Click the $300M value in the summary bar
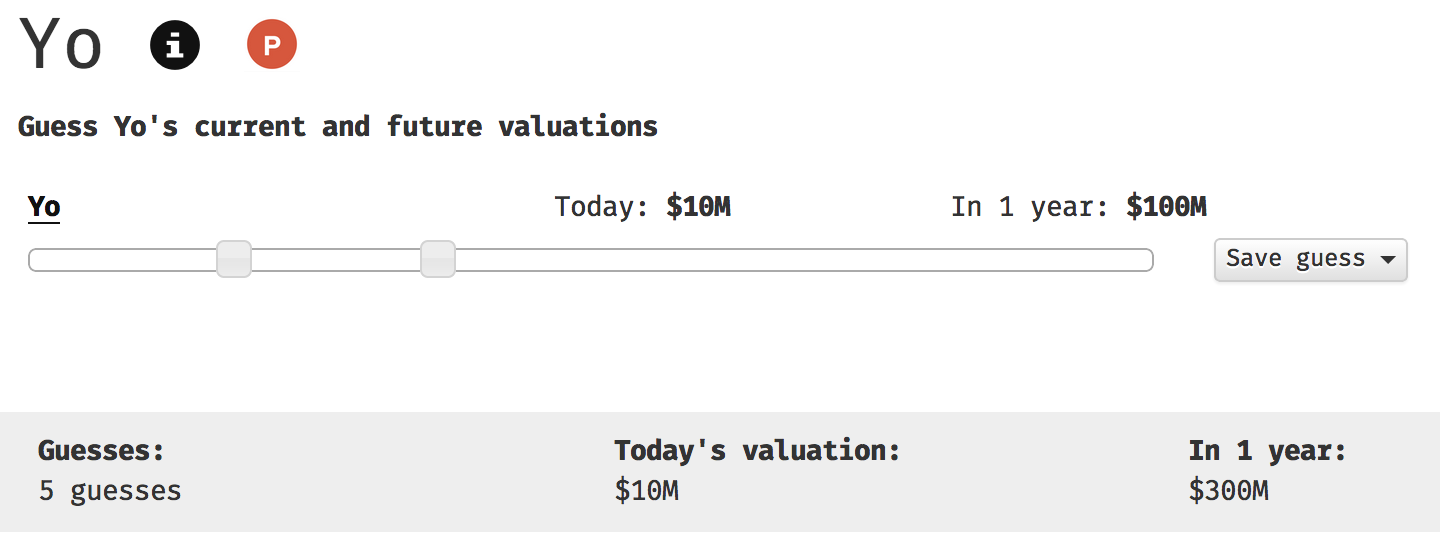This screenshot has width=1440, height=550. click(1228, 491)
